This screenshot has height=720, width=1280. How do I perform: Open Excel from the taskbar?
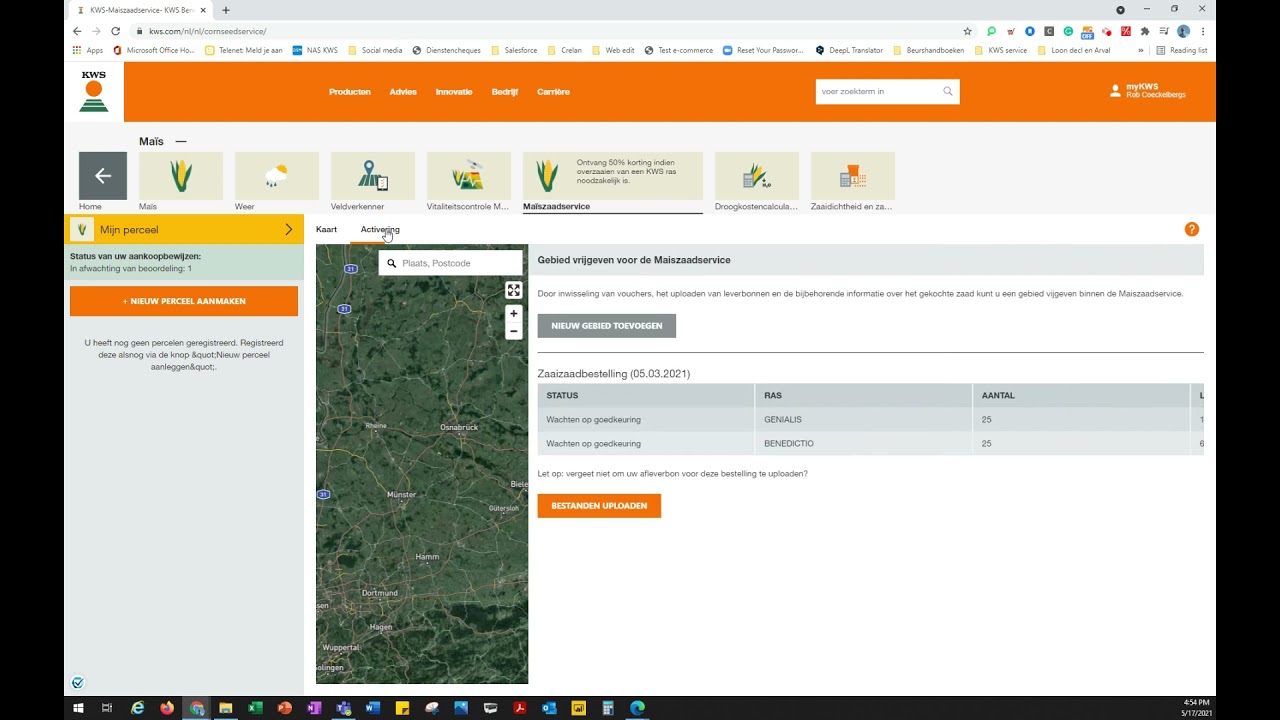point(255,708)
